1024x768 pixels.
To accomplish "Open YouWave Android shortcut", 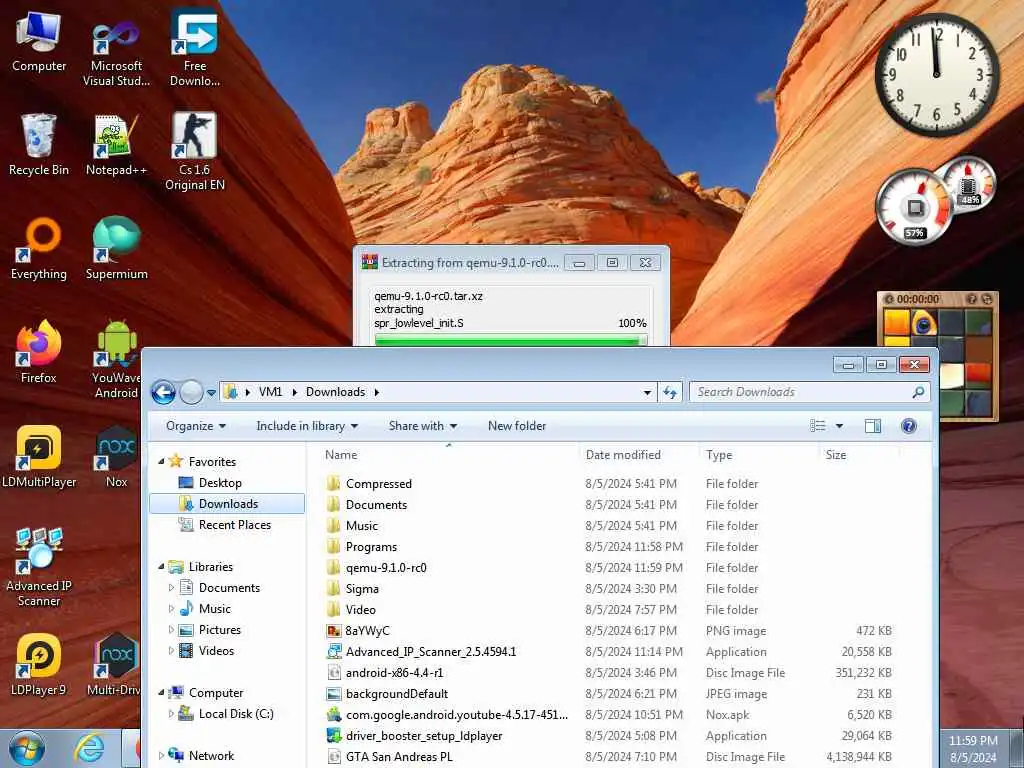I will click(x=116, y=359).
